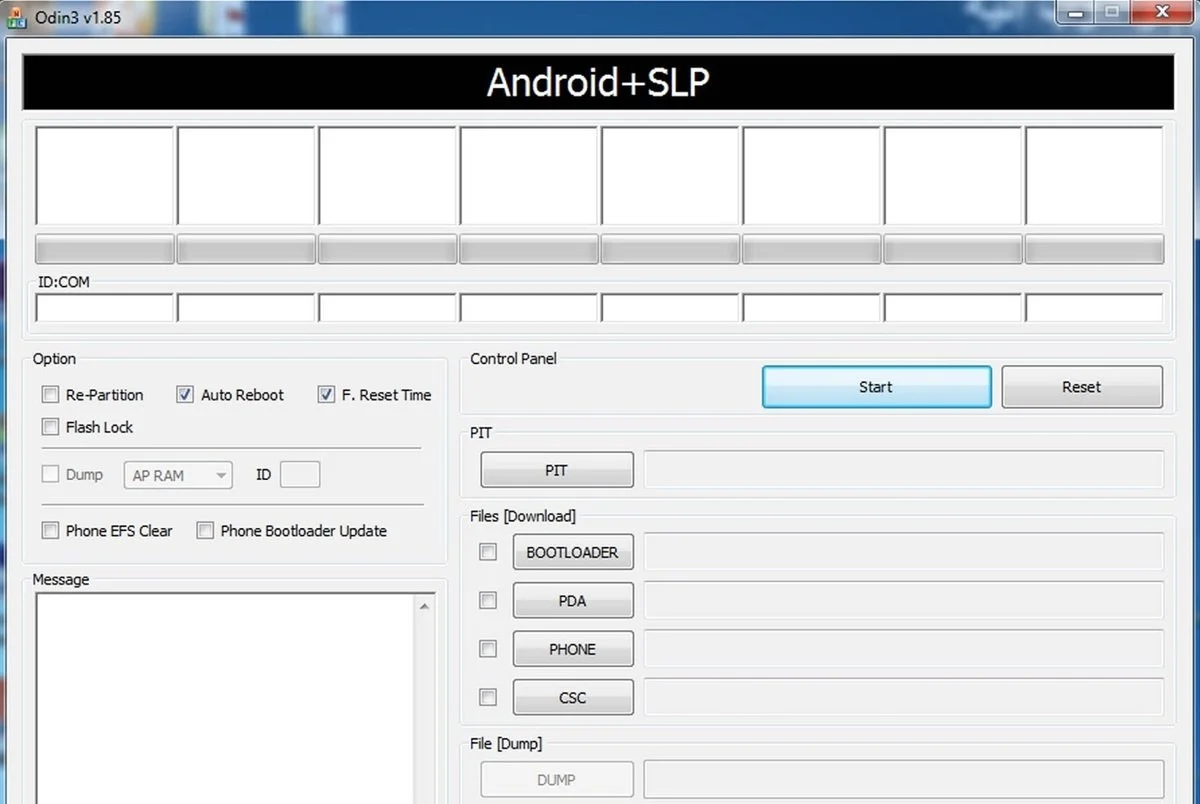This screenshot has width=1200, height=804.
Task: Click the BOOTLOADER file button
Action: (573, 552)
